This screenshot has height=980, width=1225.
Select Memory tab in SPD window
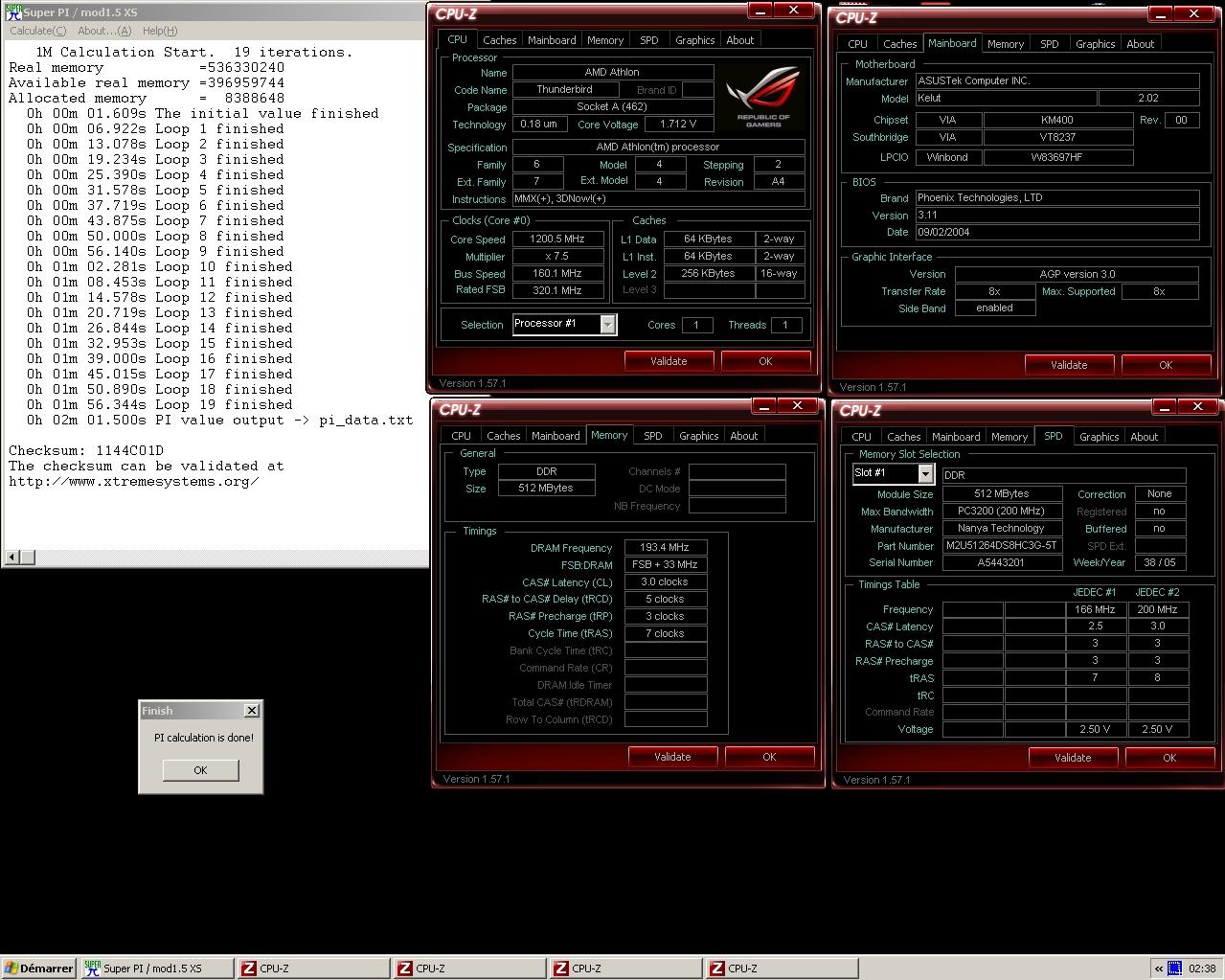(x=1009, y=437)
